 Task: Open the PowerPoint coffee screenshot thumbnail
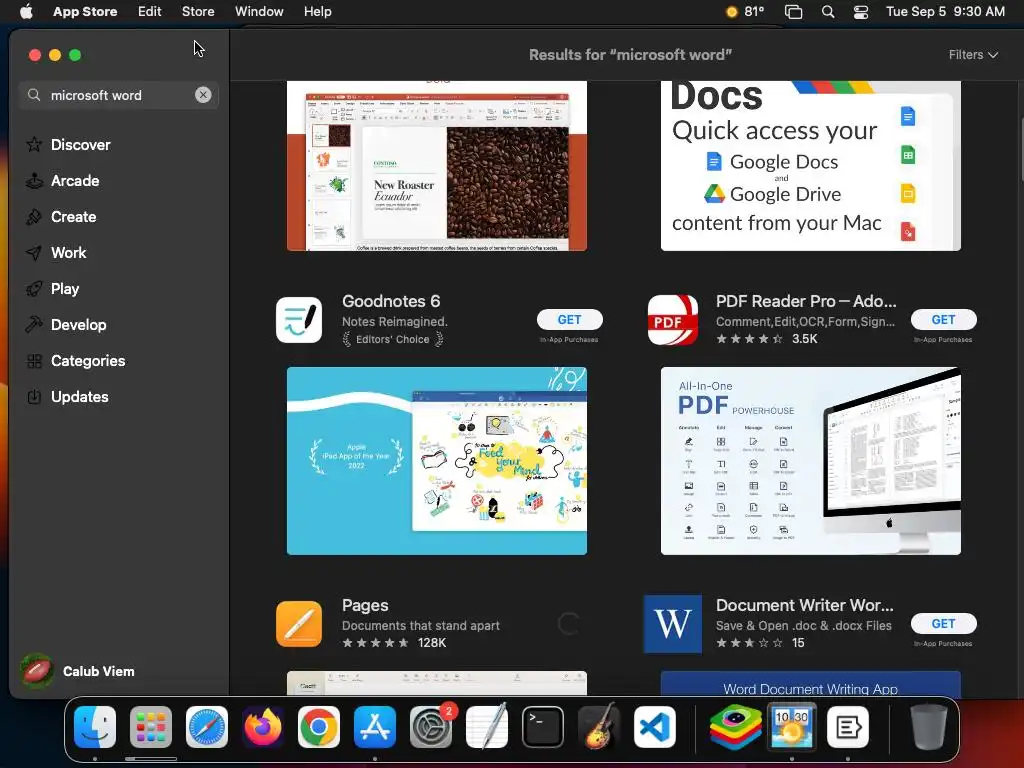coord(437,166)
